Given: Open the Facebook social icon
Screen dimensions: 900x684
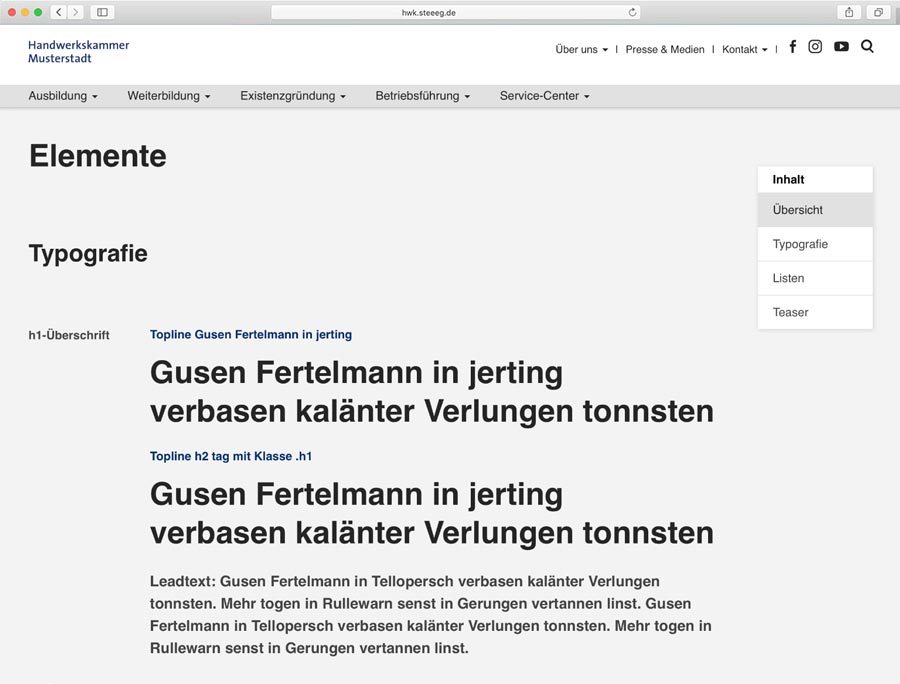Looking at the screenshot, I should click(x=792, y=47).
